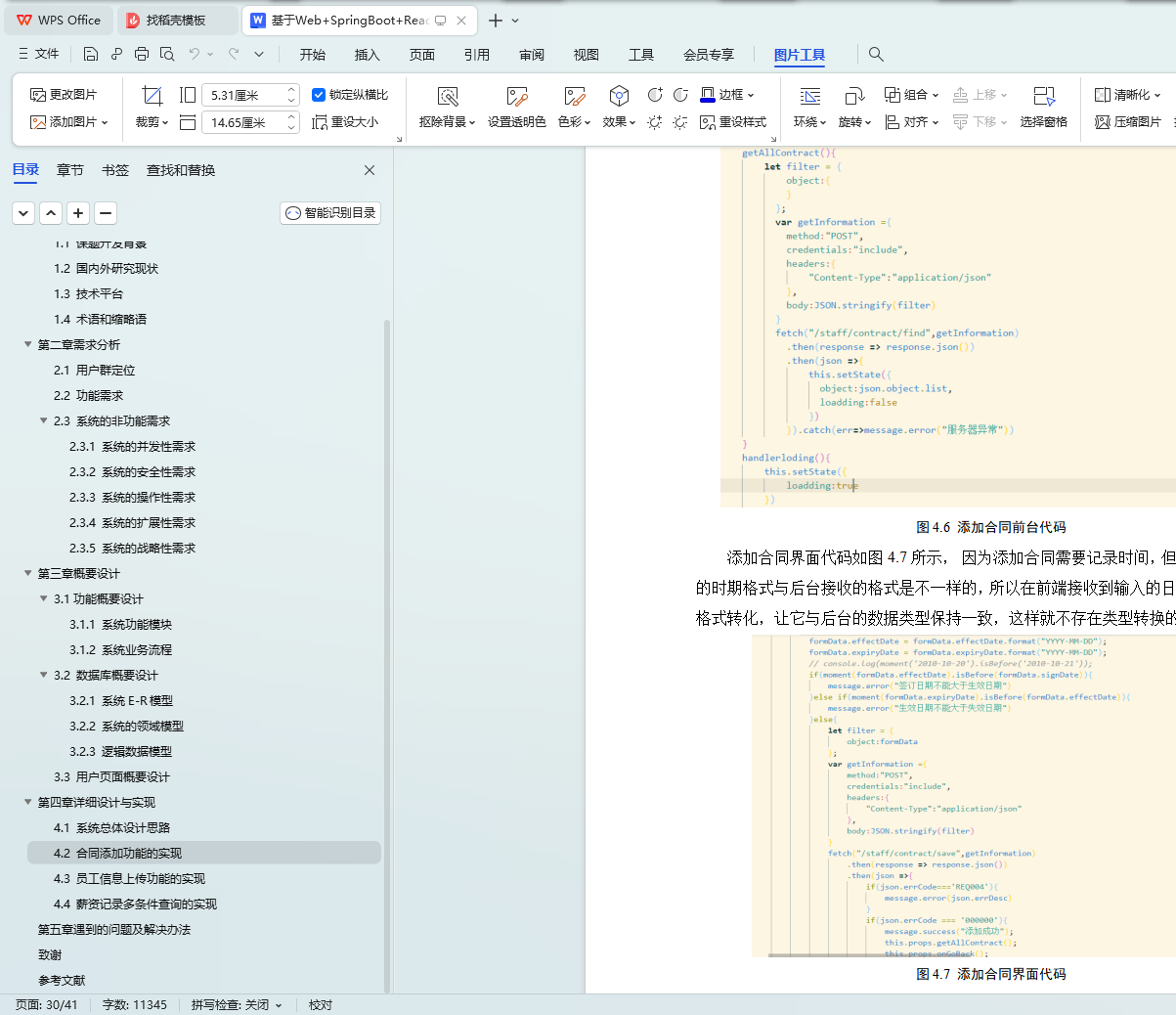The width and height of the screenshot is (1176, 1015).
Task: Click Reset Size (重设大小) button
Action: pos(345,122)
